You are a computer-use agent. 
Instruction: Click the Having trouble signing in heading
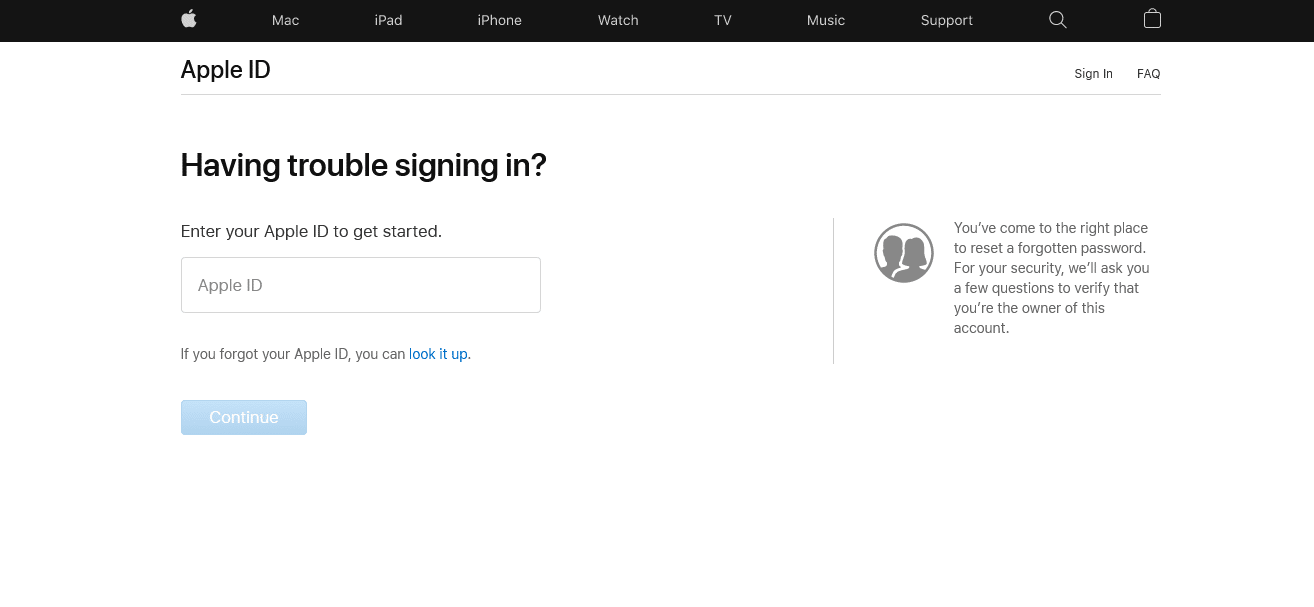point(363,164)
